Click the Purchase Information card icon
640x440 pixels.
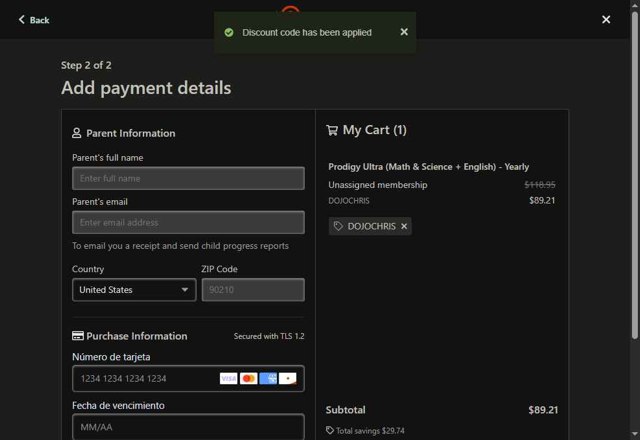pos(78,336)
